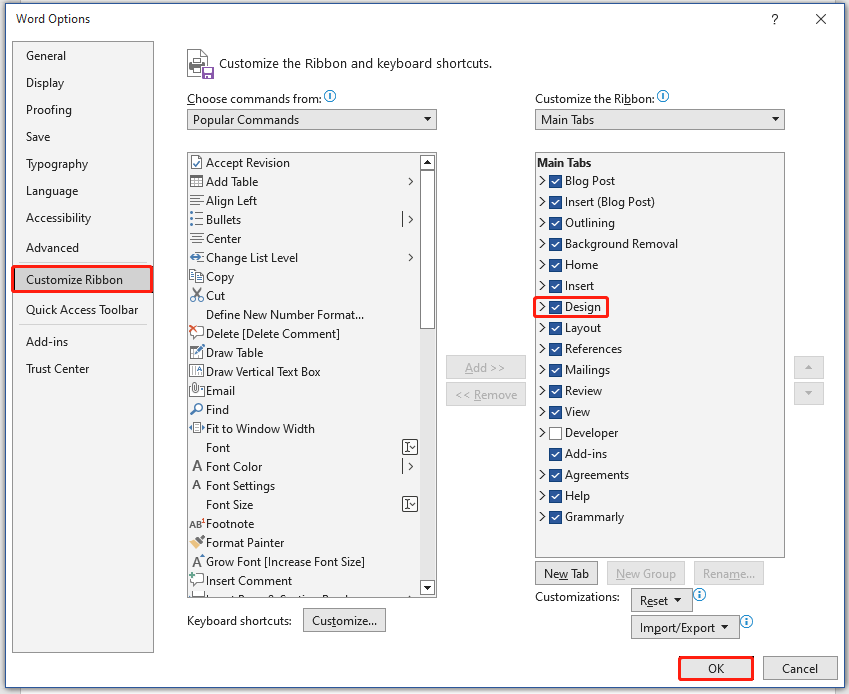Click the New Tab button

point(566,573)
